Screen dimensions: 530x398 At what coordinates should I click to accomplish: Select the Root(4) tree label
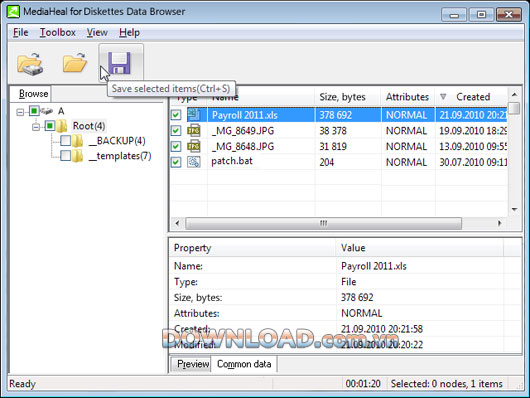[x=89, y=126]
